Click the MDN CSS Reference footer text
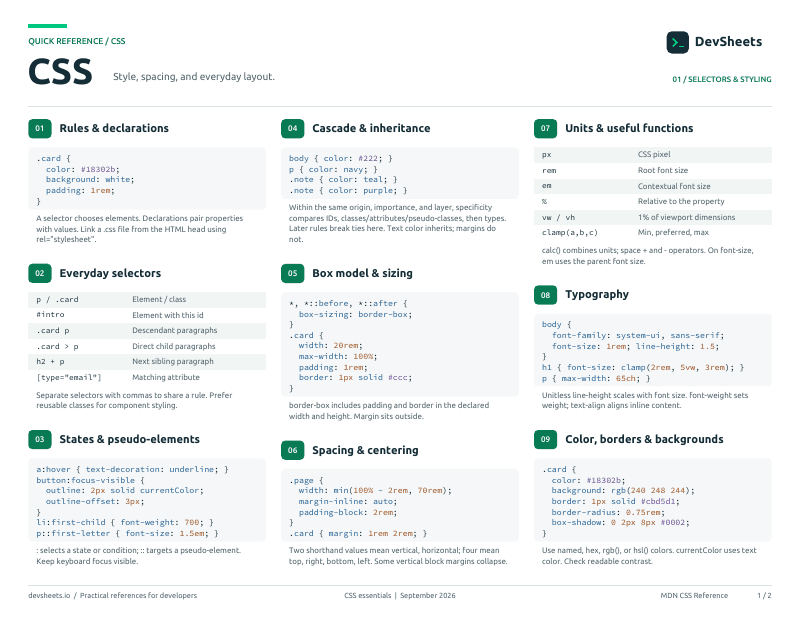This screenshot has width=800, height=619. 694,596
